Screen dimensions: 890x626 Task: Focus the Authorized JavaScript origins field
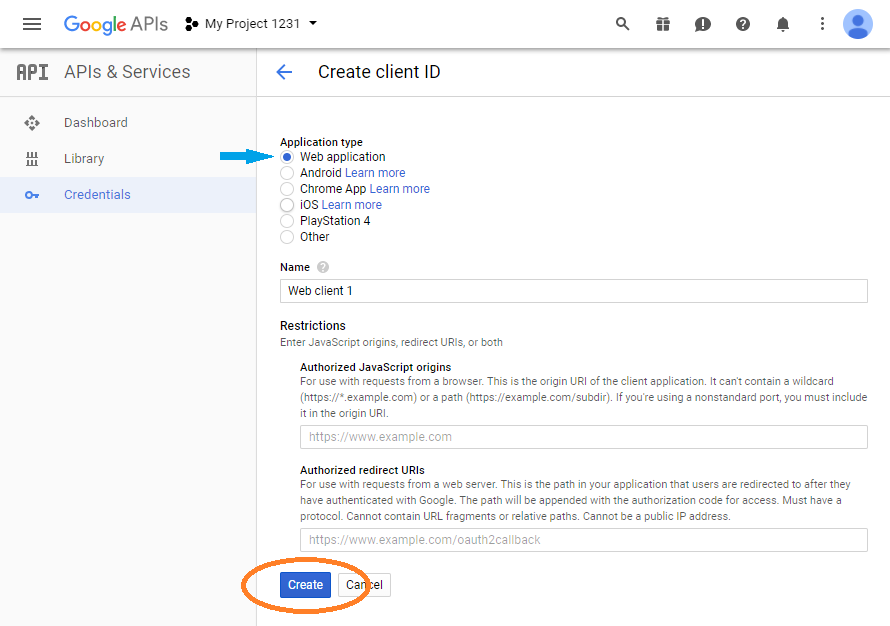point(583,437)
